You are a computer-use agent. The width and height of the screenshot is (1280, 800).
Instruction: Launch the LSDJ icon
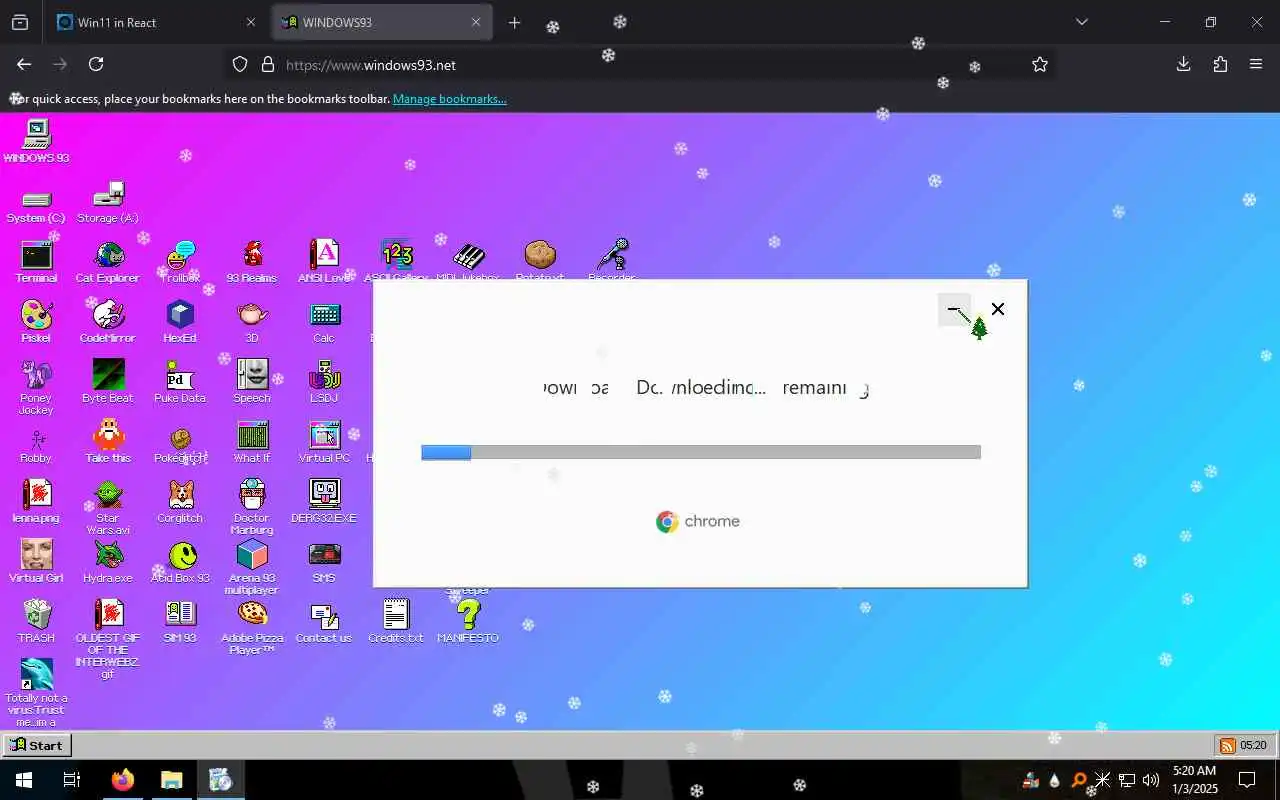click(x=324, y=383)
